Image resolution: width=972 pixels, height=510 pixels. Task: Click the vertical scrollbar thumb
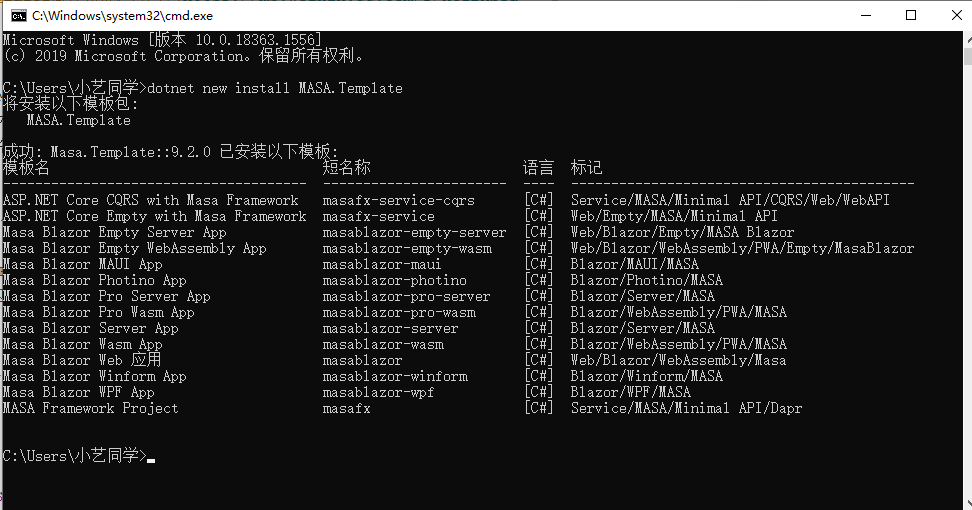[968, 56]
